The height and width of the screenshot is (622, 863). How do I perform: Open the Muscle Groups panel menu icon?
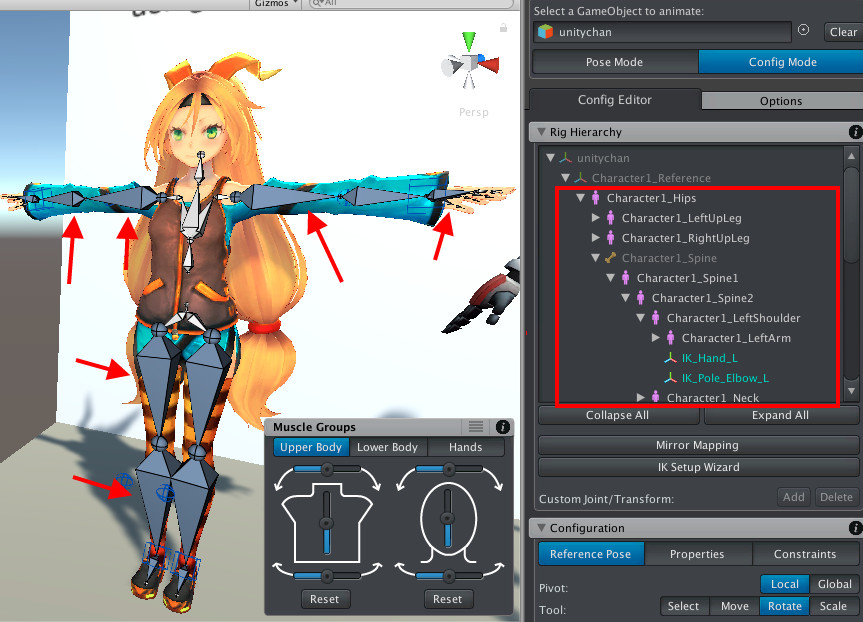476,427
